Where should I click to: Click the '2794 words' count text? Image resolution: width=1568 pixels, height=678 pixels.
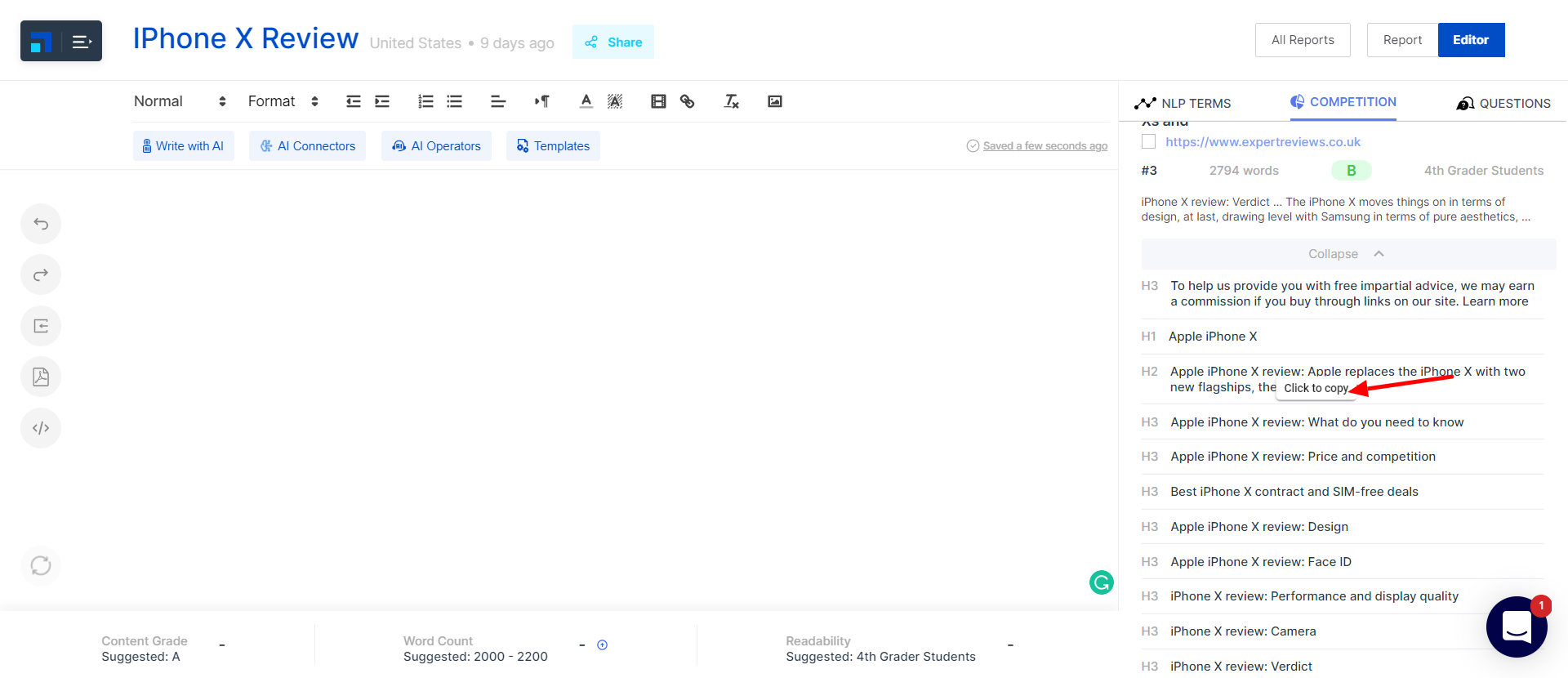[x=1244, y=171]
